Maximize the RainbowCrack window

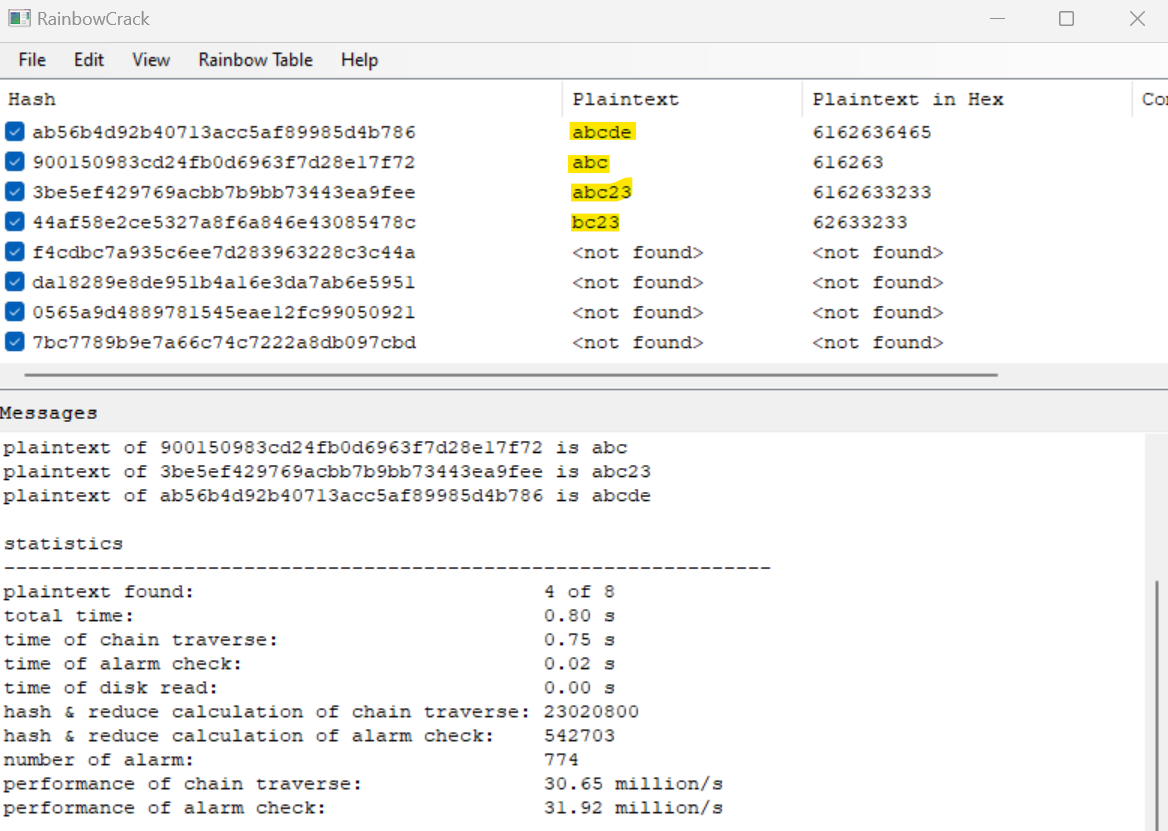(x=1067, y=19)
